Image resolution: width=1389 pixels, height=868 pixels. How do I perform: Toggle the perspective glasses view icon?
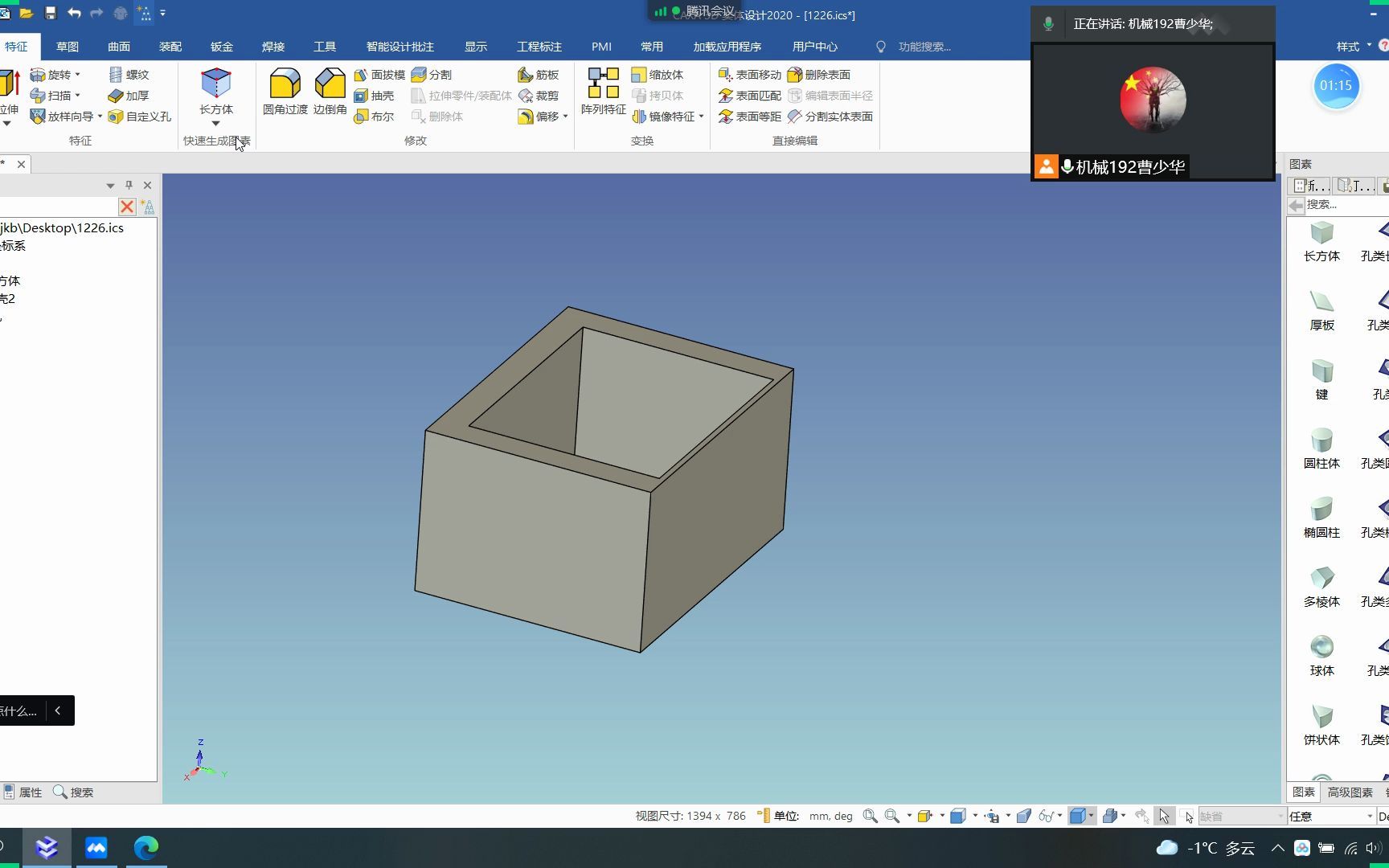1046,816
